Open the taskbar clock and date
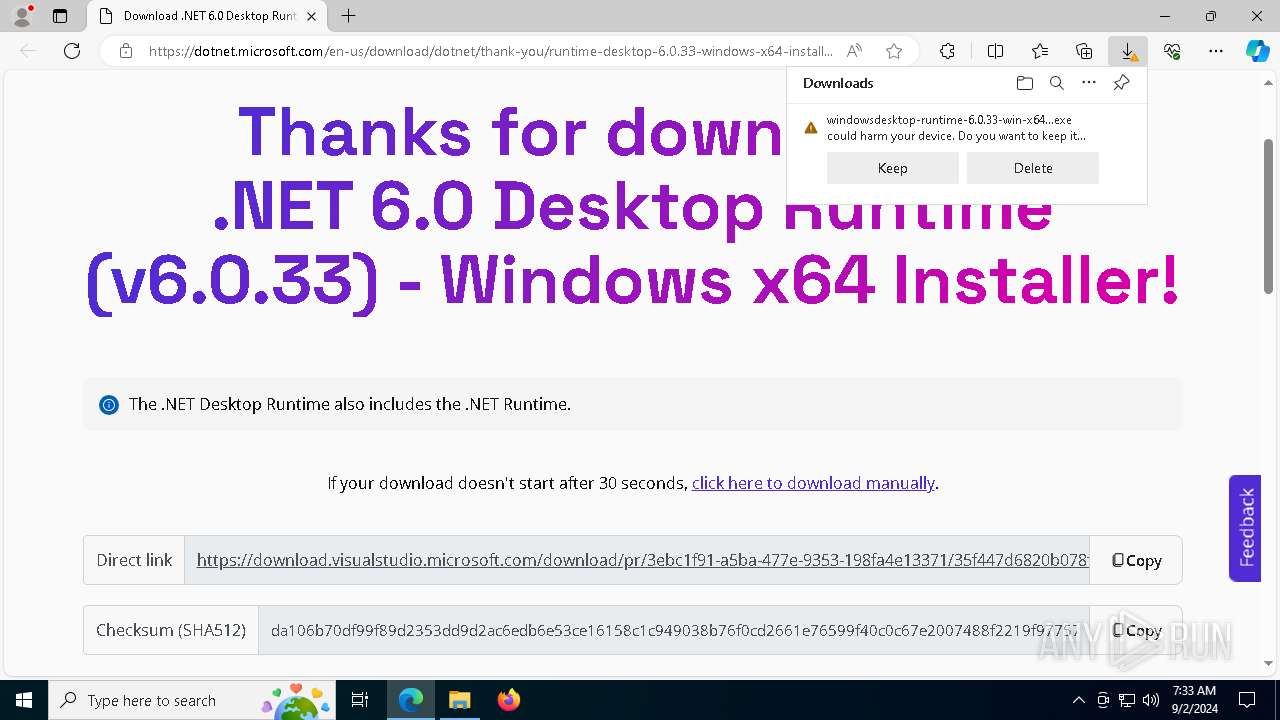The height and width of the screenshot is (720, 1280). [1194, 700]
